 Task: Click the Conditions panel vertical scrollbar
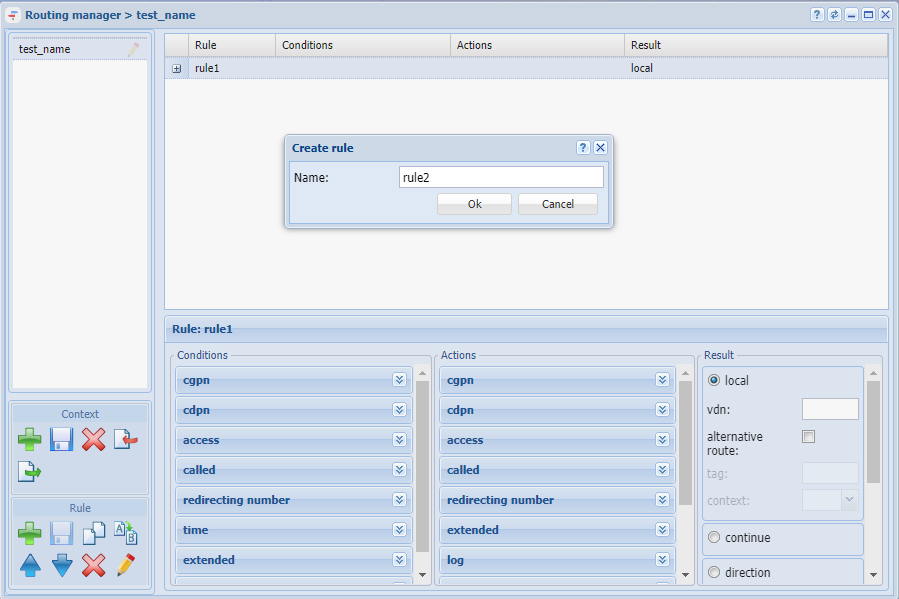(423, 466)
